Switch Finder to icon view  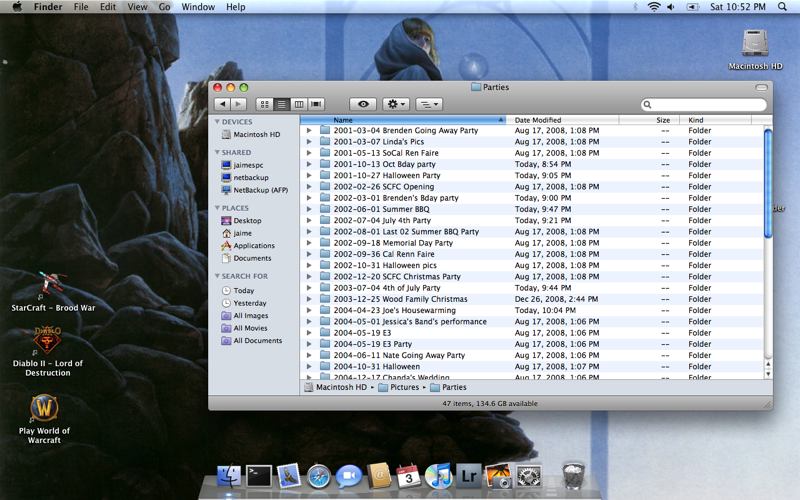point(264,104)
